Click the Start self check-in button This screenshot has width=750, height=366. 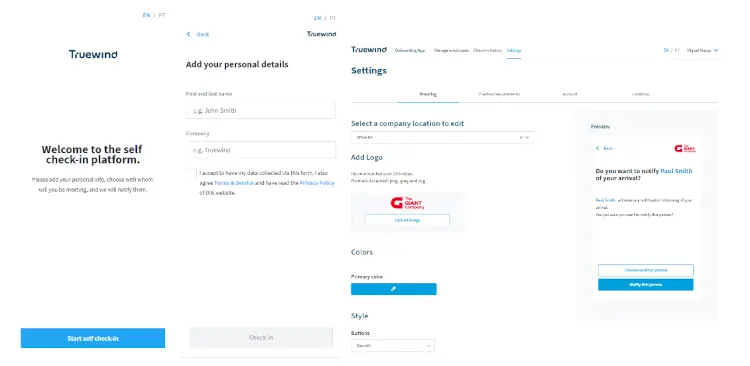point(93,338)
